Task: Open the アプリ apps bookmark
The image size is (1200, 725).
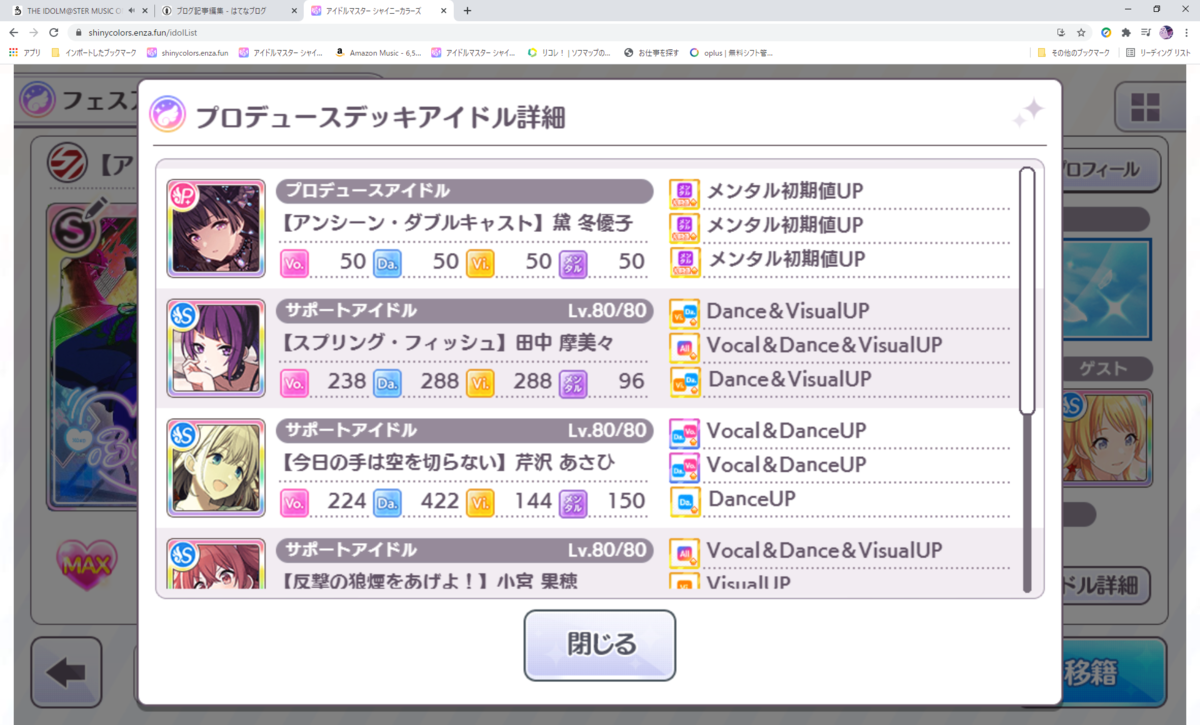Action: (x=24, y=53)
